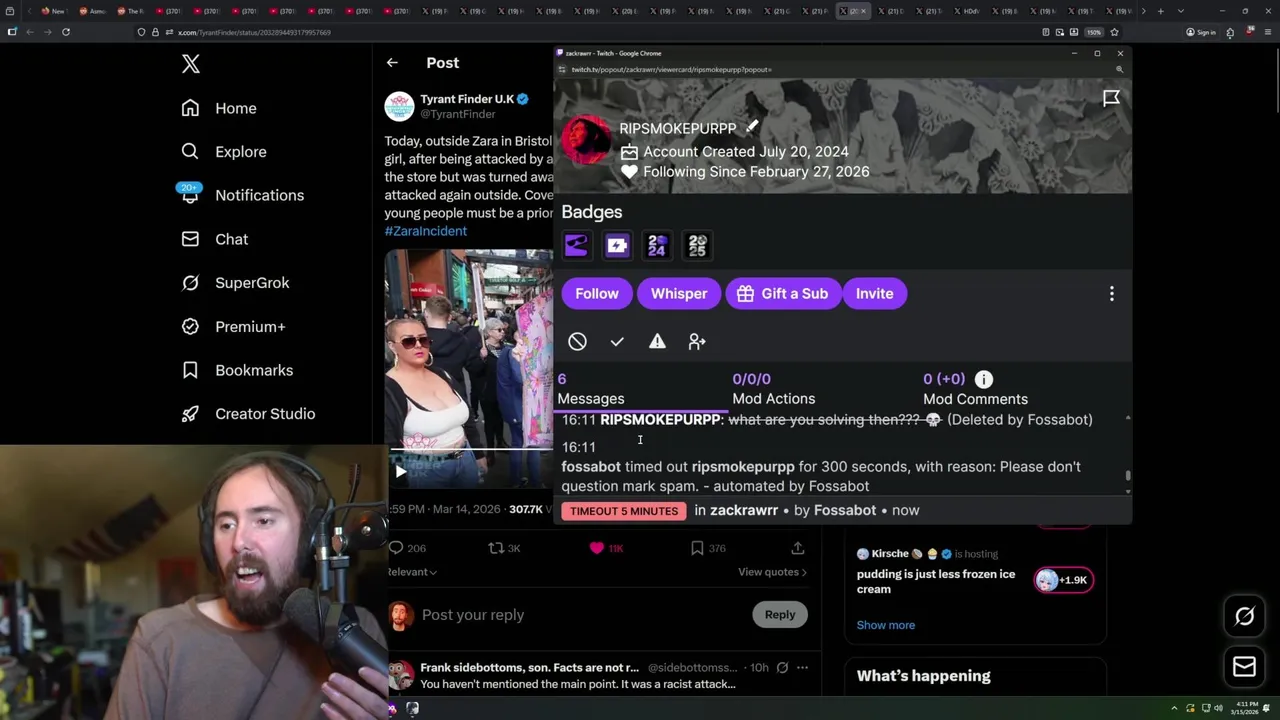
Task: Click the first badge in Badges row
Action: (x=576, y=245)
